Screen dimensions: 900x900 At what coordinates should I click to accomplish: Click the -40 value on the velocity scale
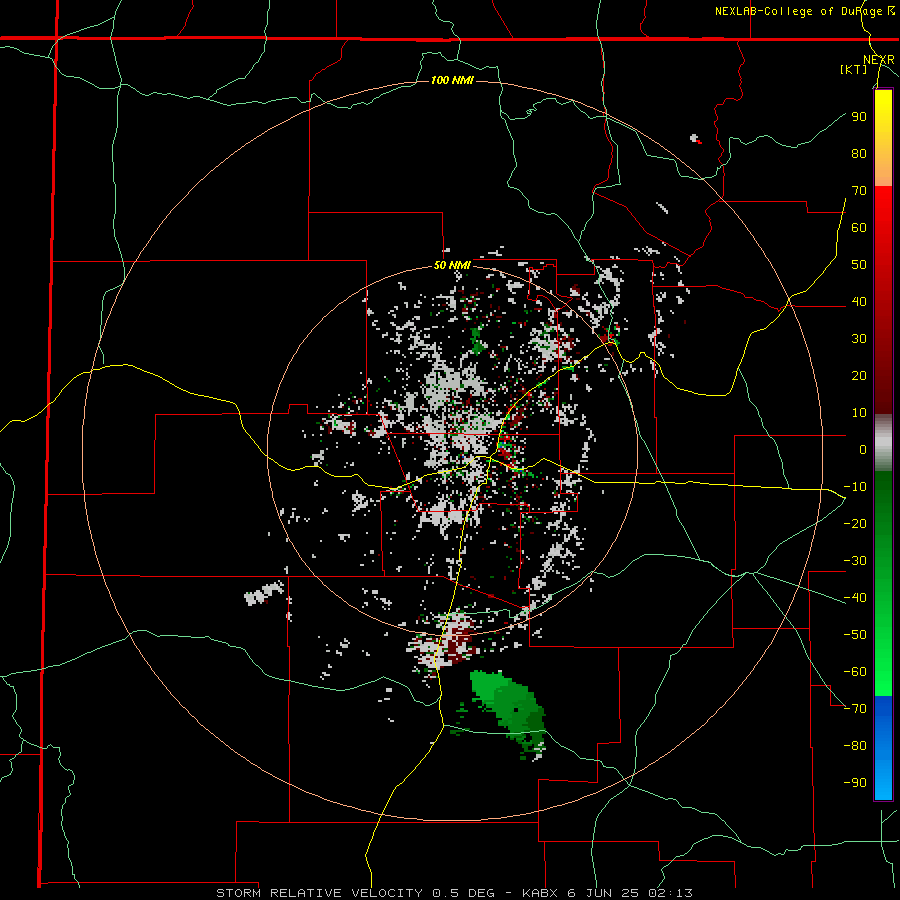tap(855, 598)
